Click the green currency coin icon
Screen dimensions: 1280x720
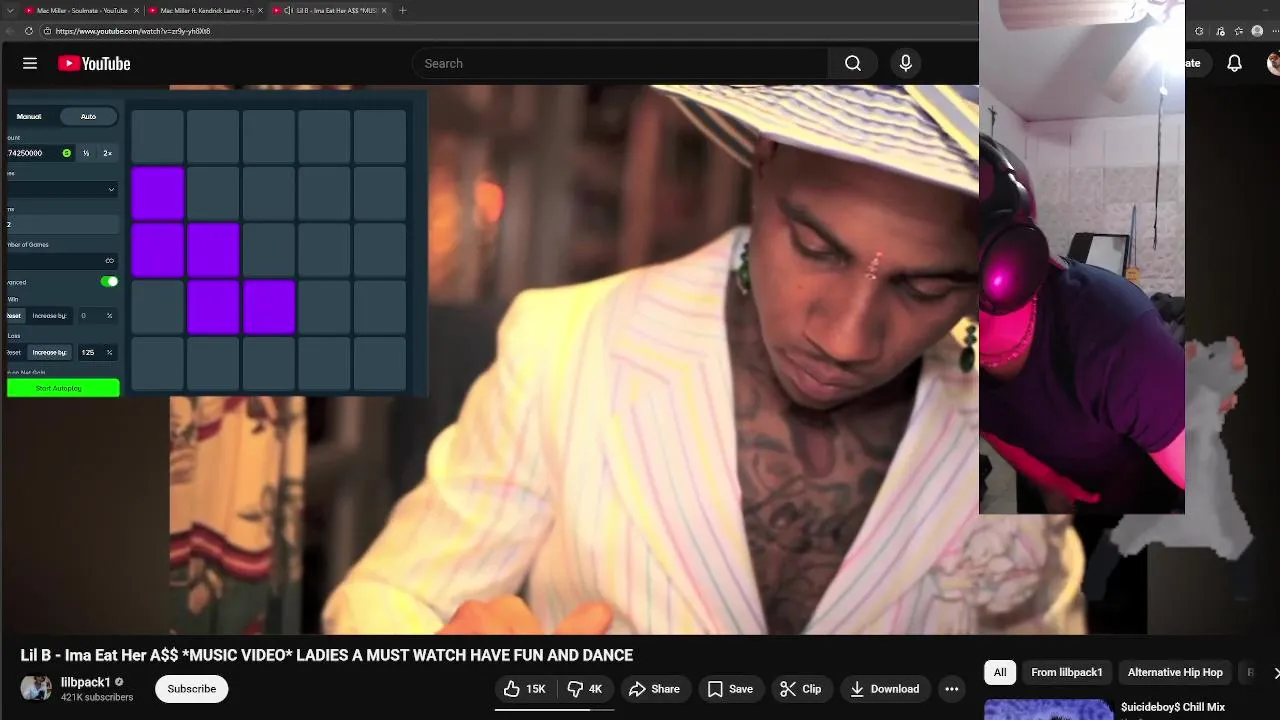[x=67, y=153]
